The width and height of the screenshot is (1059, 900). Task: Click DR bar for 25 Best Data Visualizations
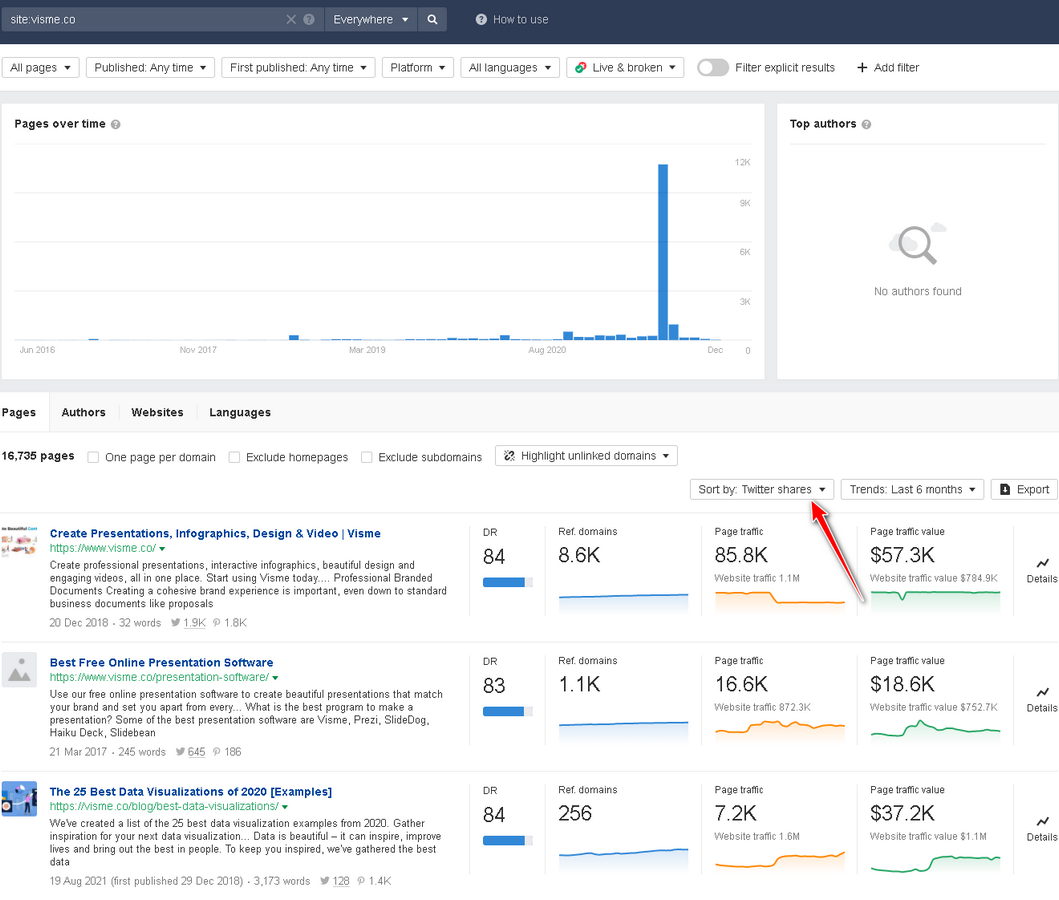[x=507, y=840]
